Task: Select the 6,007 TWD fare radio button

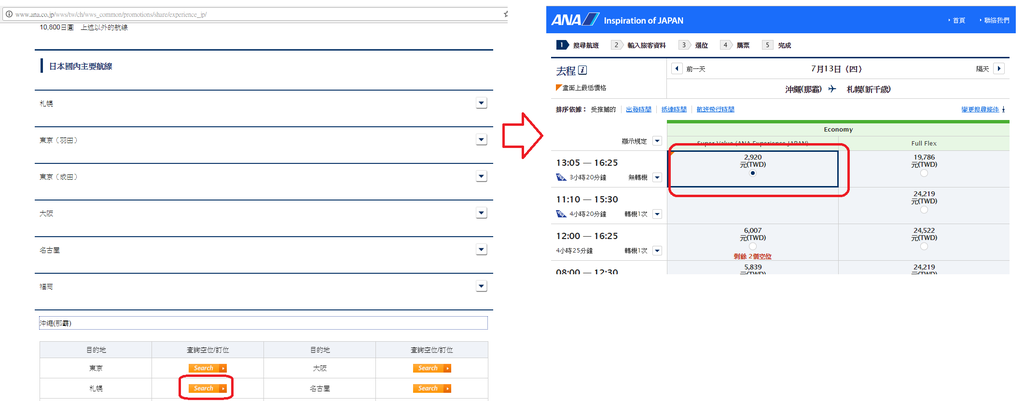Action: [753, 247]
